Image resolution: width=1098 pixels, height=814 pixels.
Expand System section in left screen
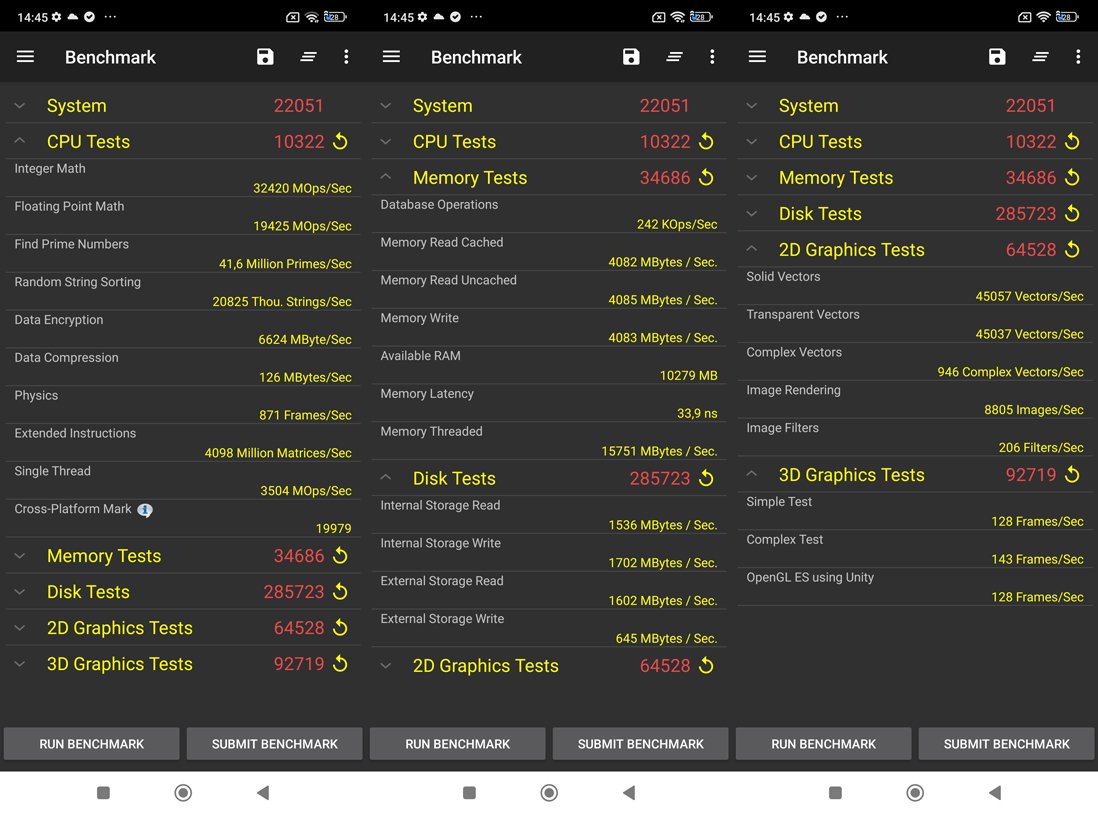tap(20, 106)
